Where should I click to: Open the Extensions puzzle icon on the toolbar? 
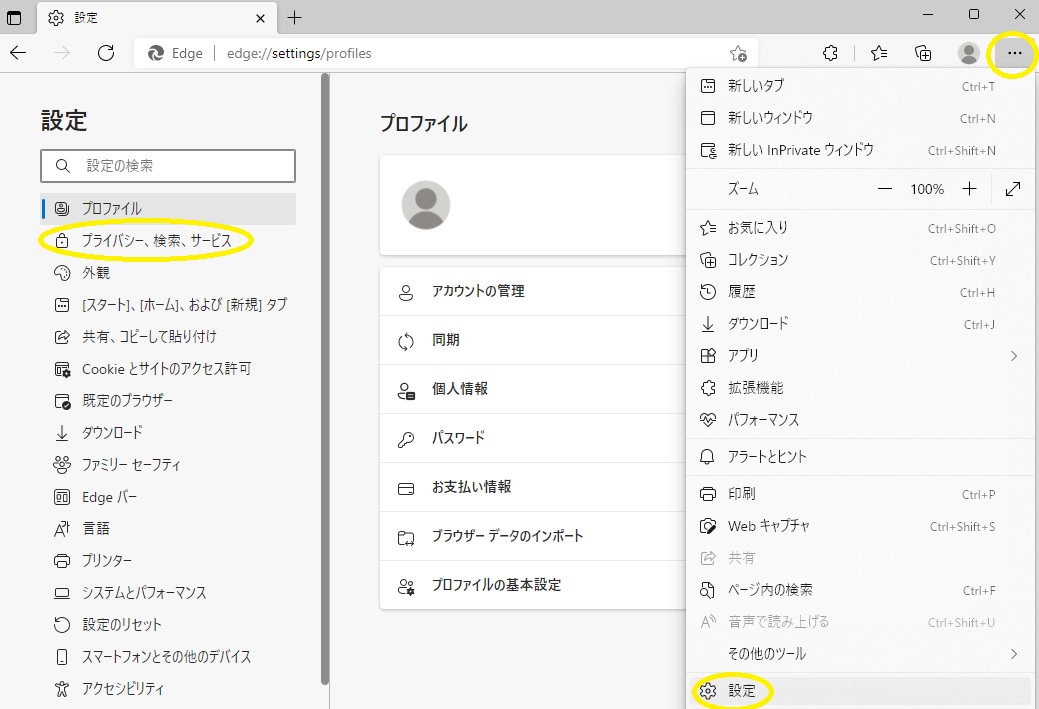[830, 53]
